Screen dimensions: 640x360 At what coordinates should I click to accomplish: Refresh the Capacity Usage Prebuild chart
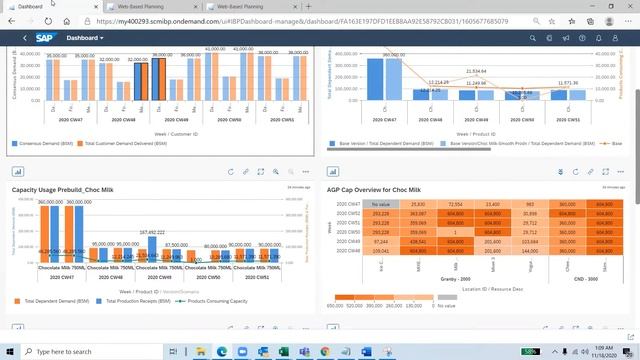[x=231, y=172]
